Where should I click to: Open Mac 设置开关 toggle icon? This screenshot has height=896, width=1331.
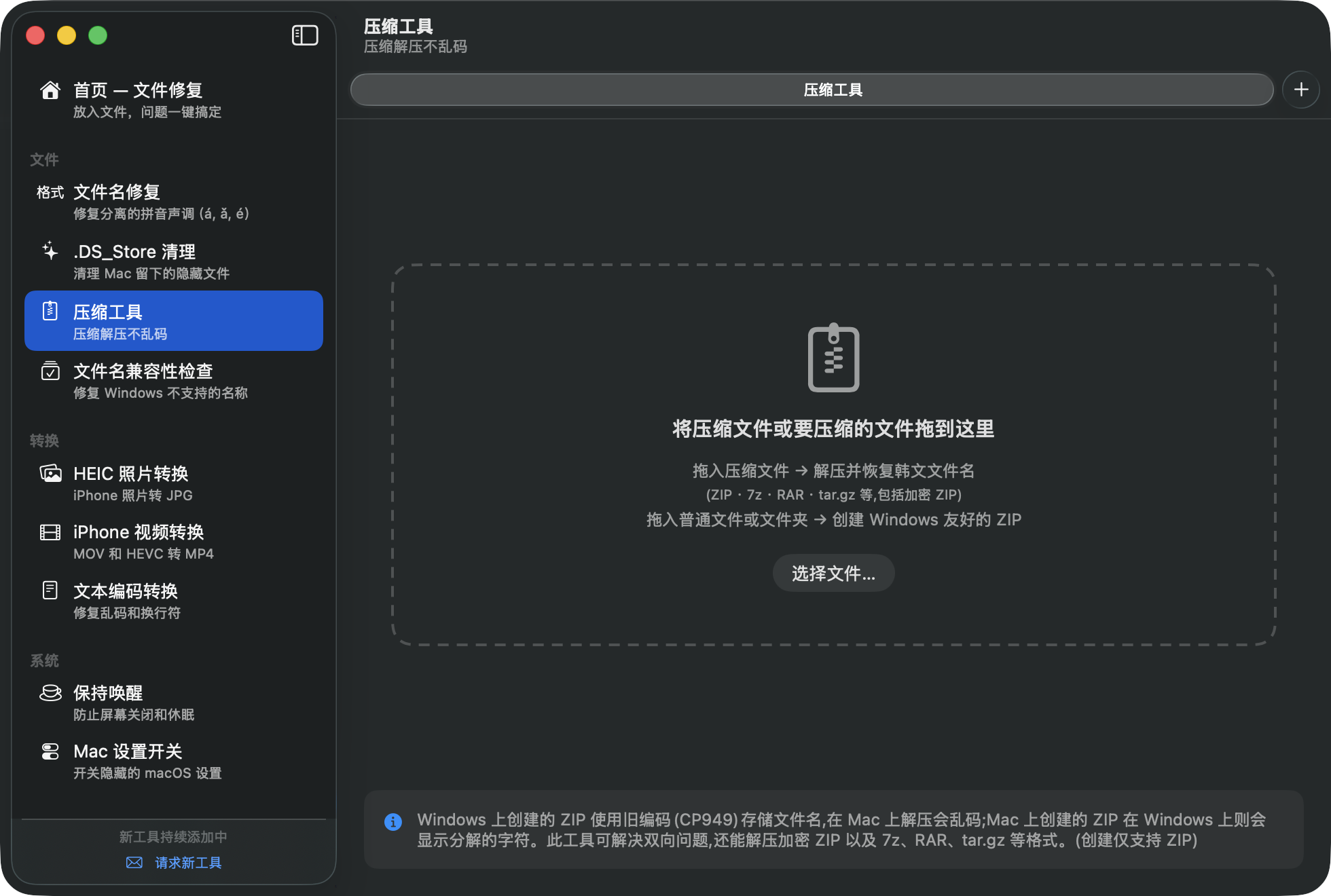click(x=50, y=751)
